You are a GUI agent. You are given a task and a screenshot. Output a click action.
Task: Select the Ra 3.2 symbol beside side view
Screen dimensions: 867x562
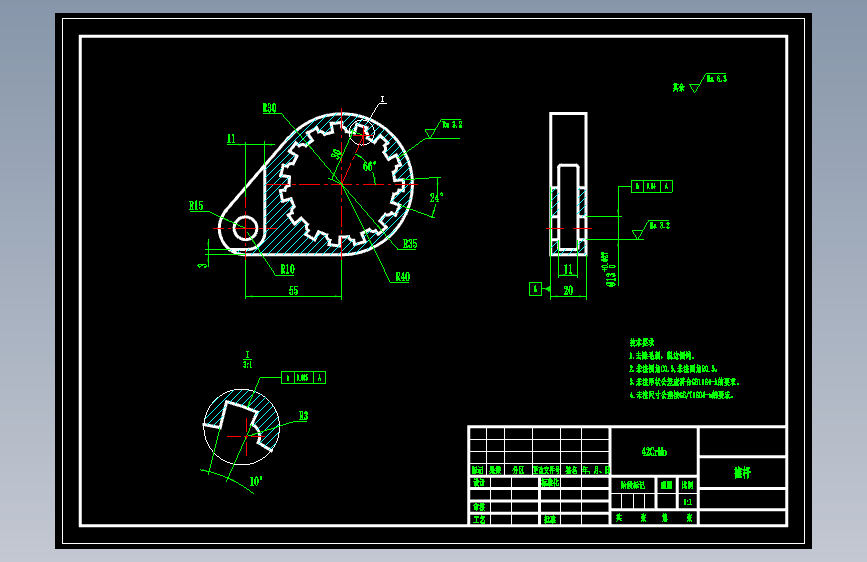coord(651,230)
